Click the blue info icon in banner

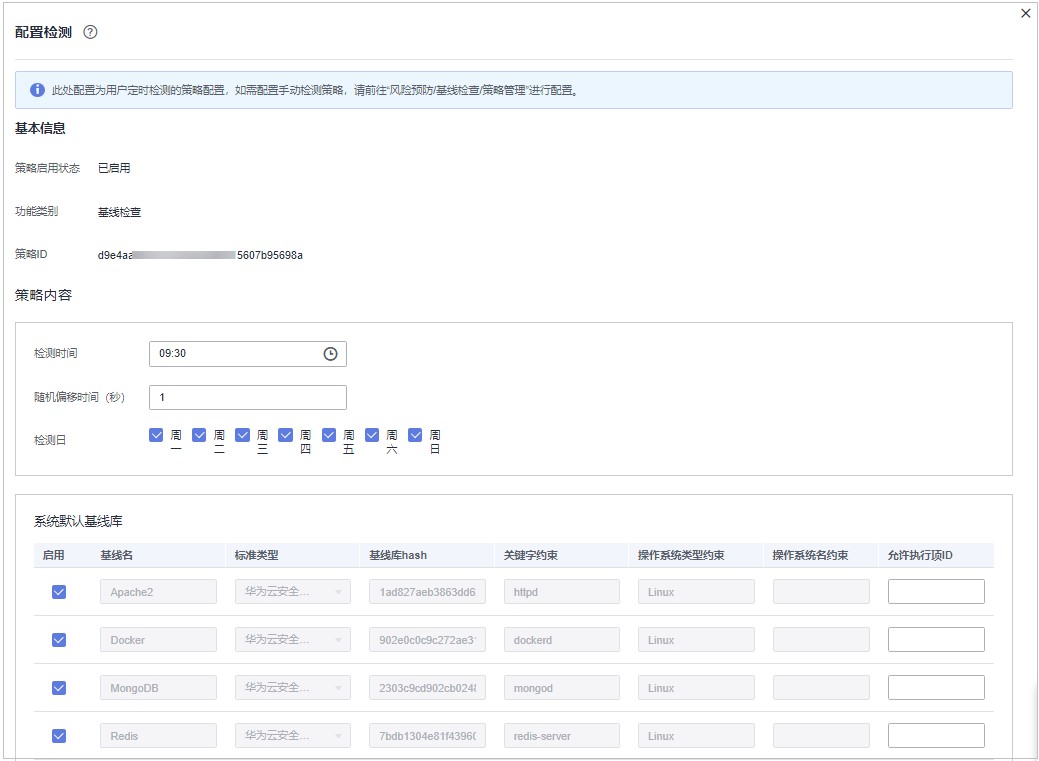tap(37, 90)
